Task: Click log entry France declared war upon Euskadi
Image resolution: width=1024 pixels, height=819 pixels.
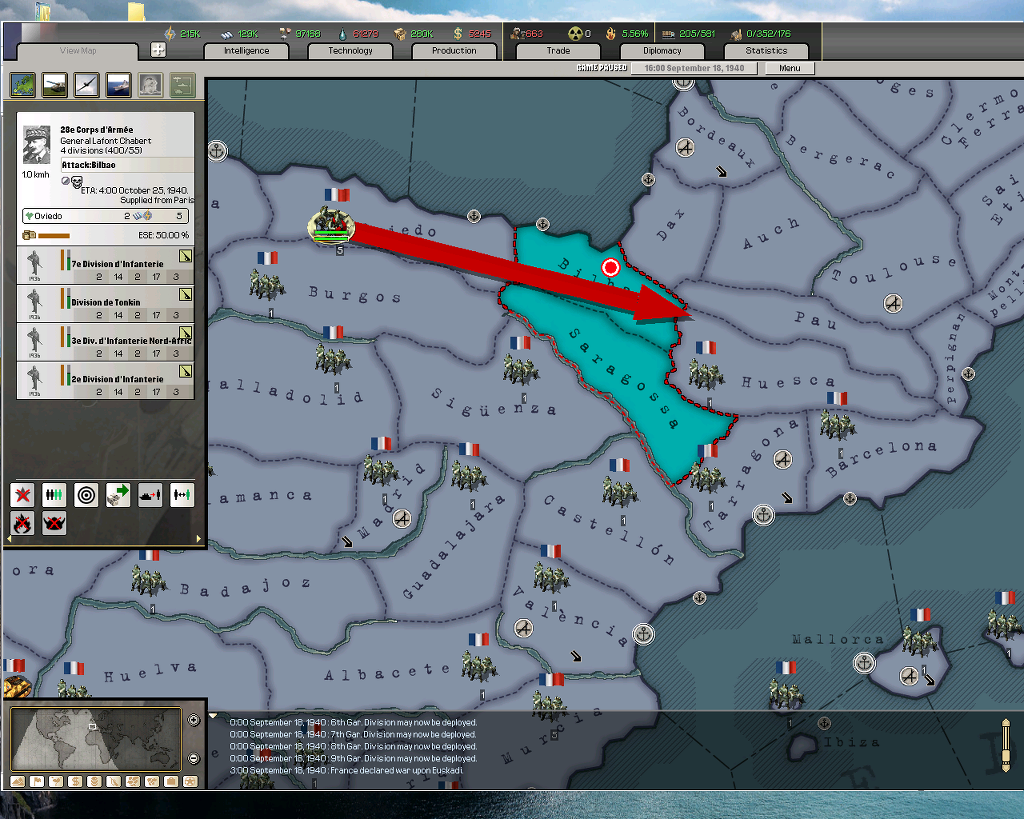Action: 347,771
